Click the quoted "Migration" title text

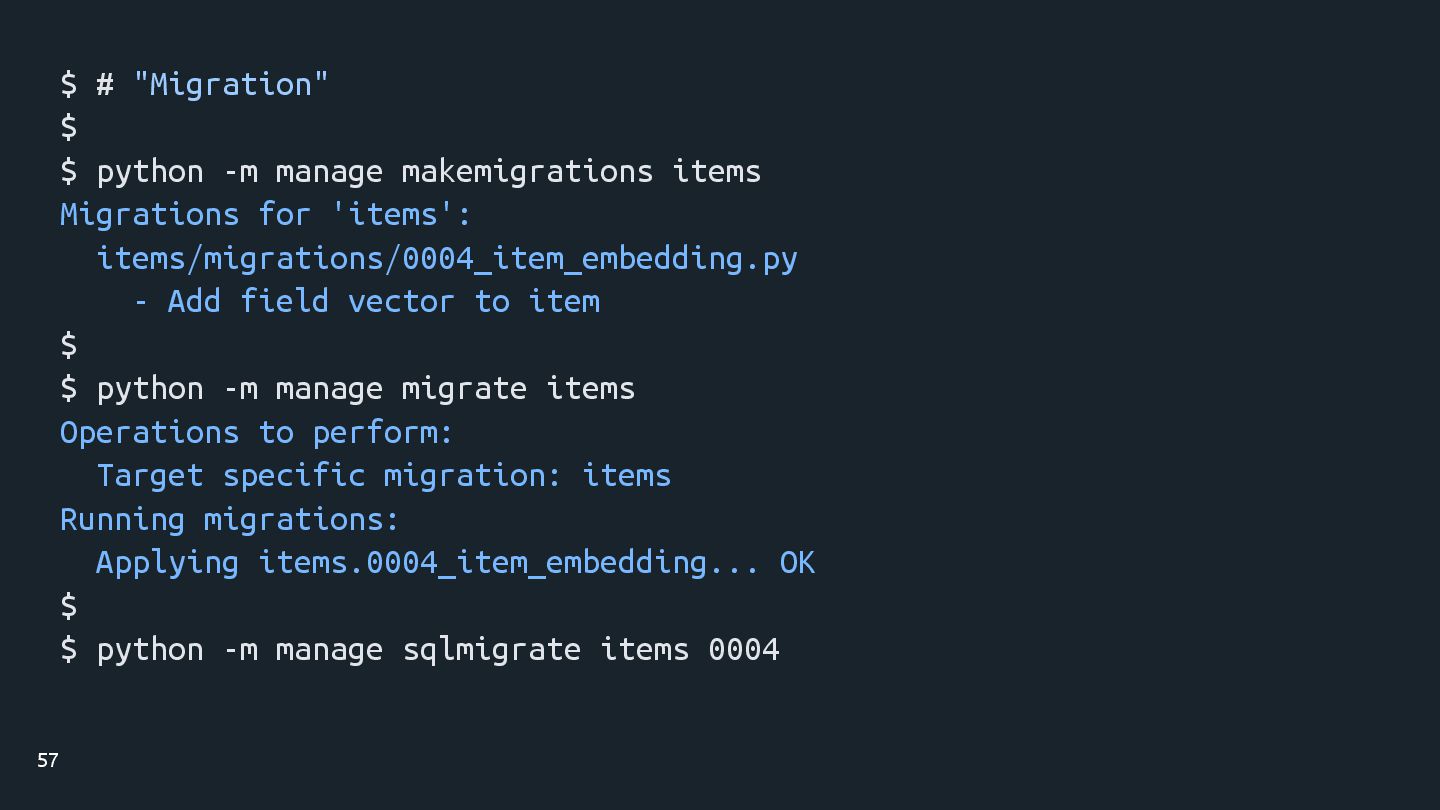point(230,85)
